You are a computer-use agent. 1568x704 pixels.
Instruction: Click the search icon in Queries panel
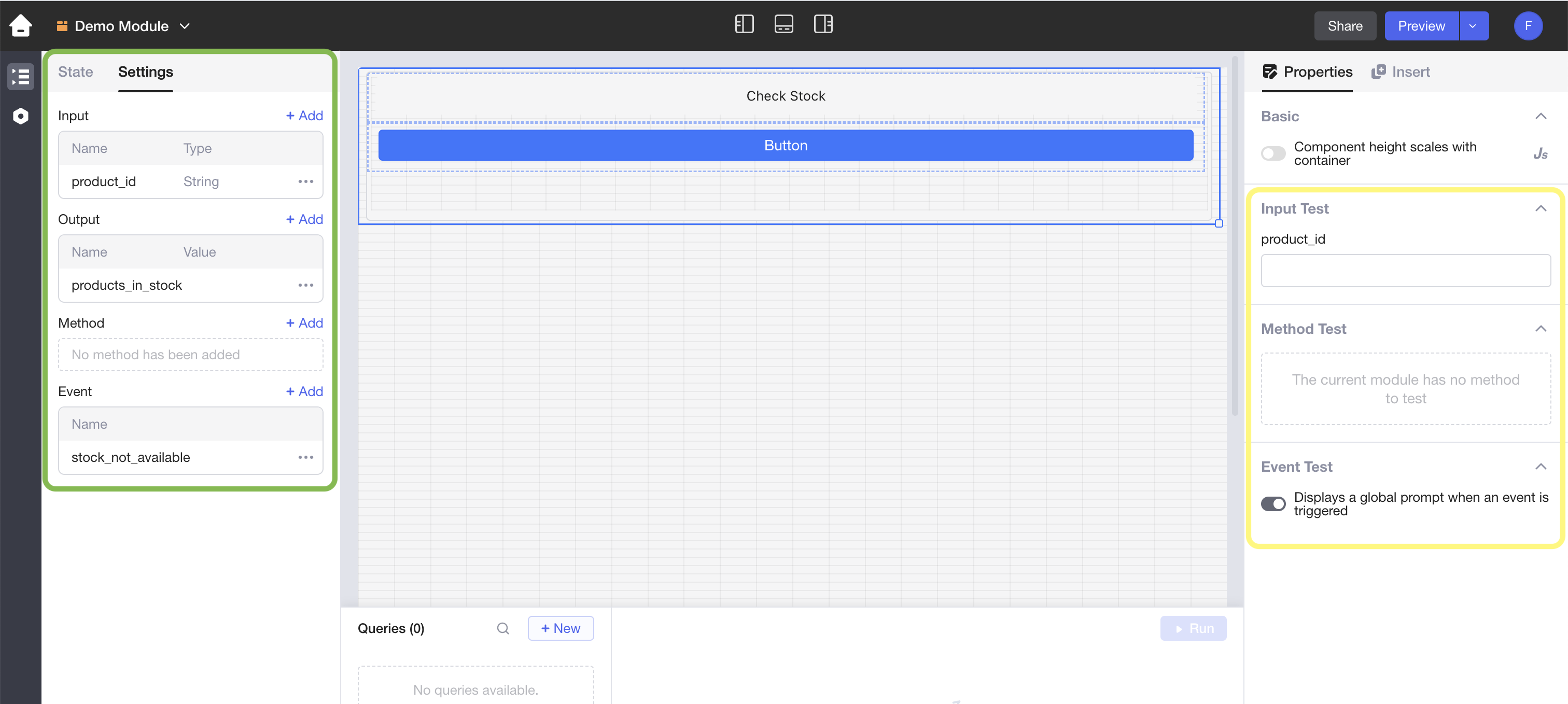pos(503,628)
